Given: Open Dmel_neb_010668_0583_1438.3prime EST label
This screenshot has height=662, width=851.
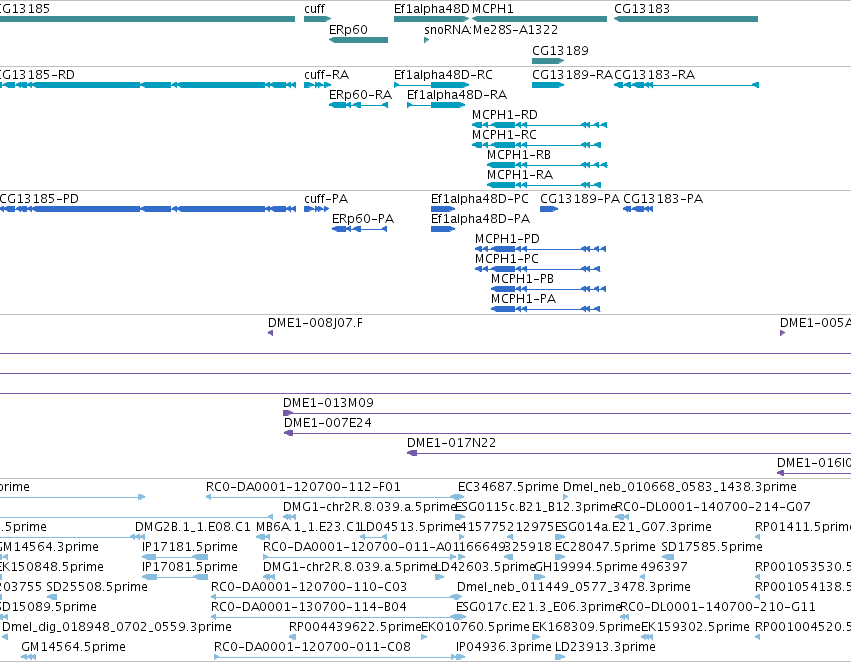Looking at the screenshot, I should click(680, 487).
